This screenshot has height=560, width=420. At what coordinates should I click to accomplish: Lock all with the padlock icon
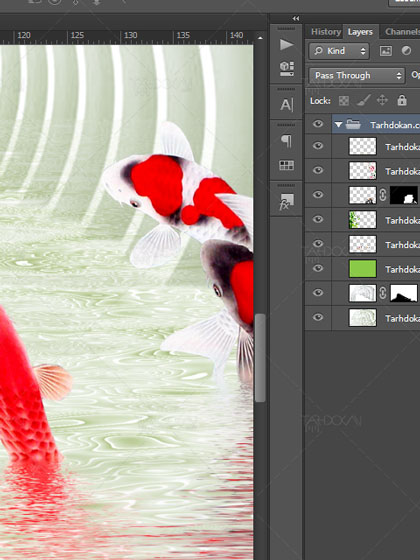402,100
